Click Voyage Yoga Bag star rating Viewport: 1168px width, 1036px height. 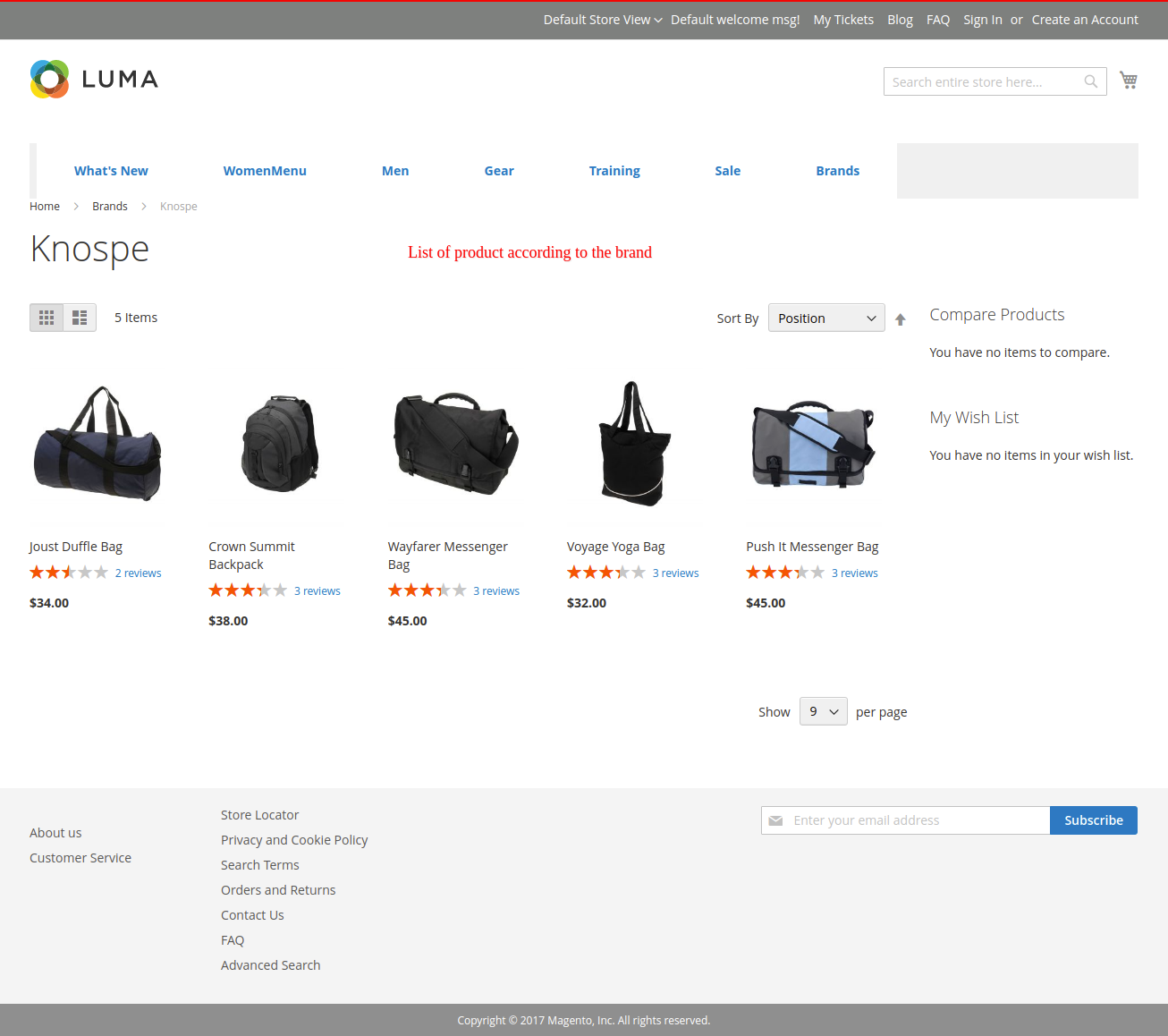(x=605, y=573)
